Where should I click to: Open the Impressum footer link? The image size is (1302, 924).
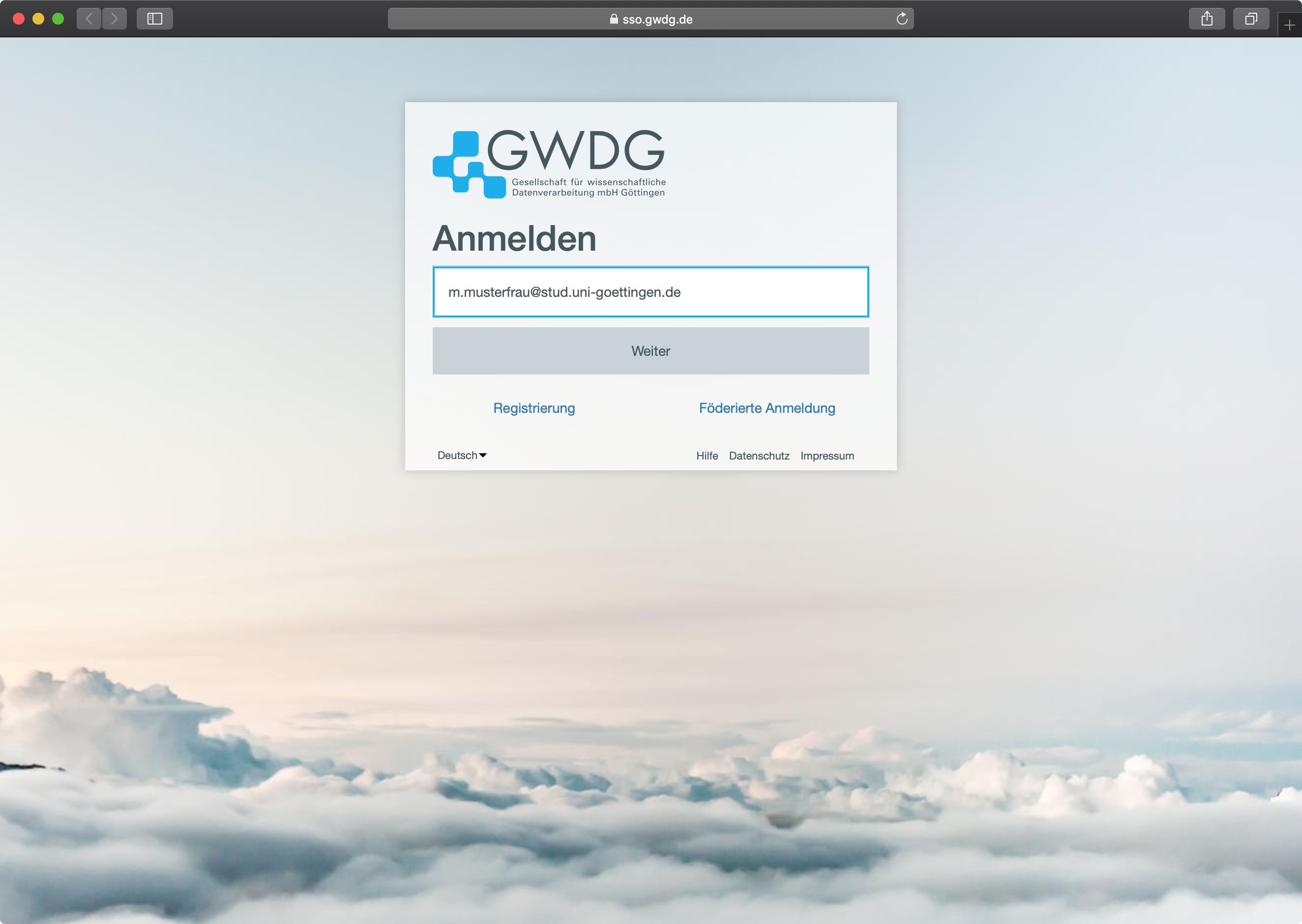pos(827,456)
